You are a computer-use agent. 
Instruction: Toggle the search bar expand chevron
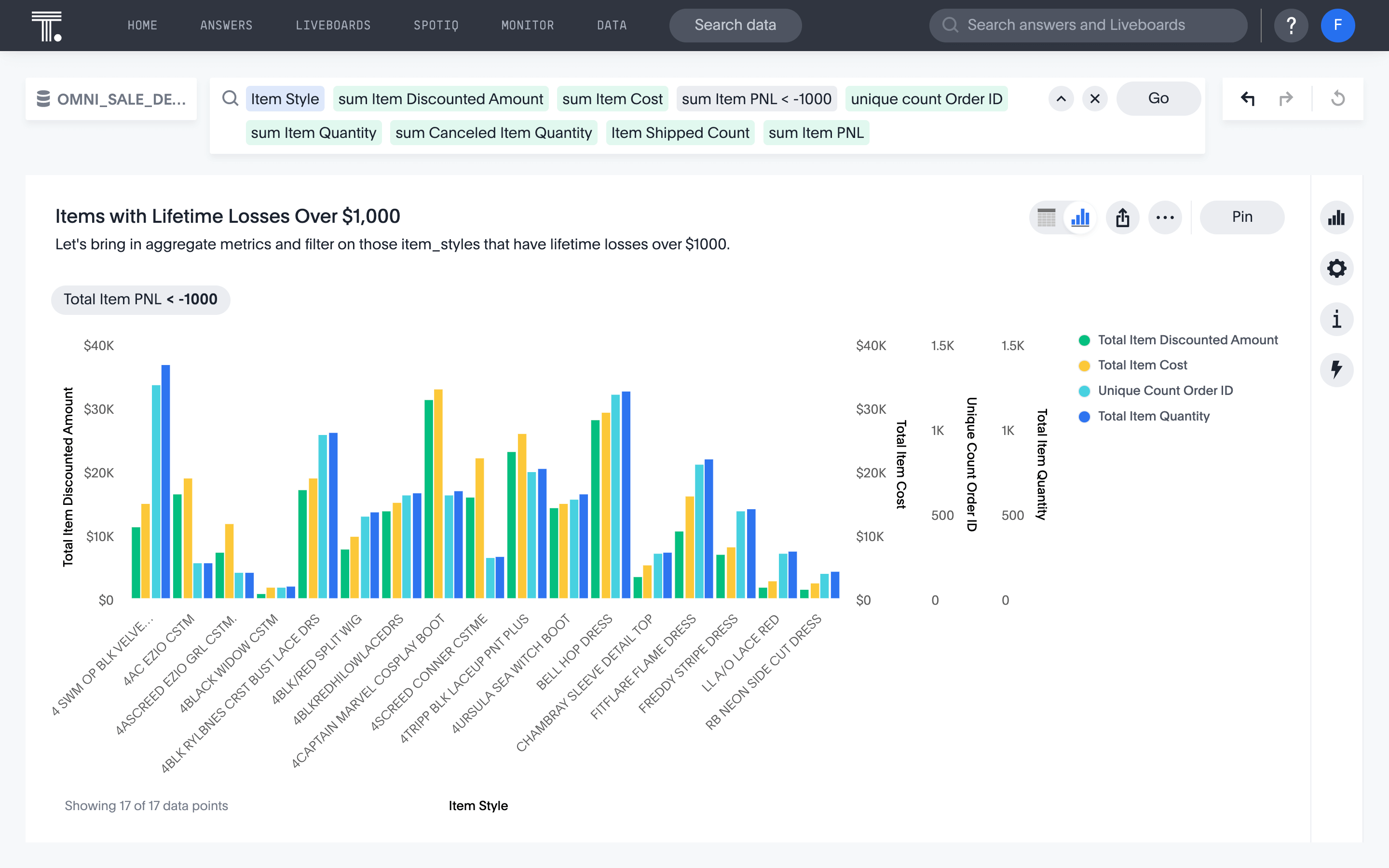(x=1061, y=98)
